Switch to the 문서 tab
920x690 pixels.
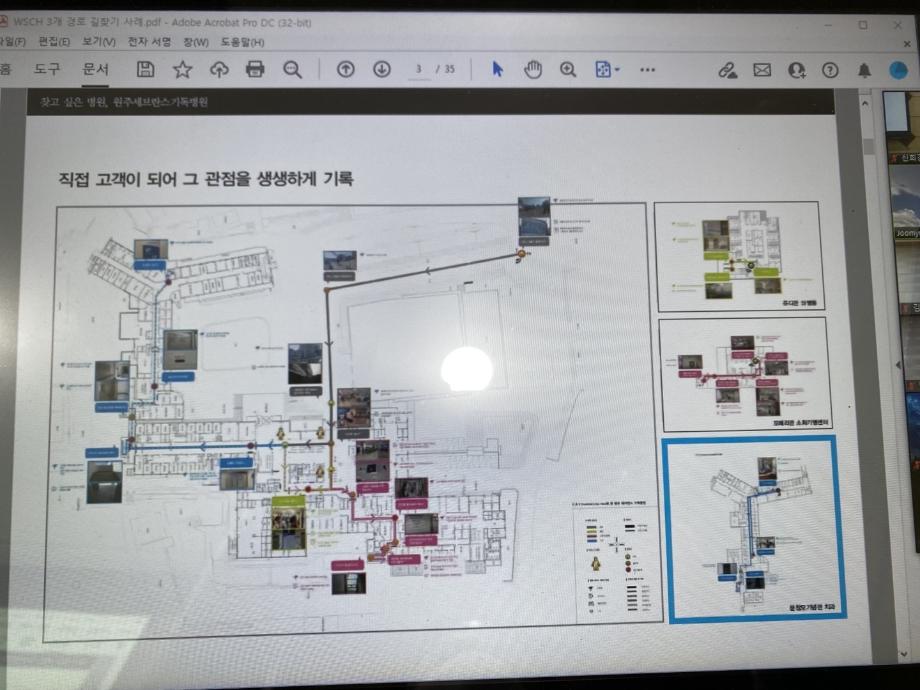(x=96, y=69)
